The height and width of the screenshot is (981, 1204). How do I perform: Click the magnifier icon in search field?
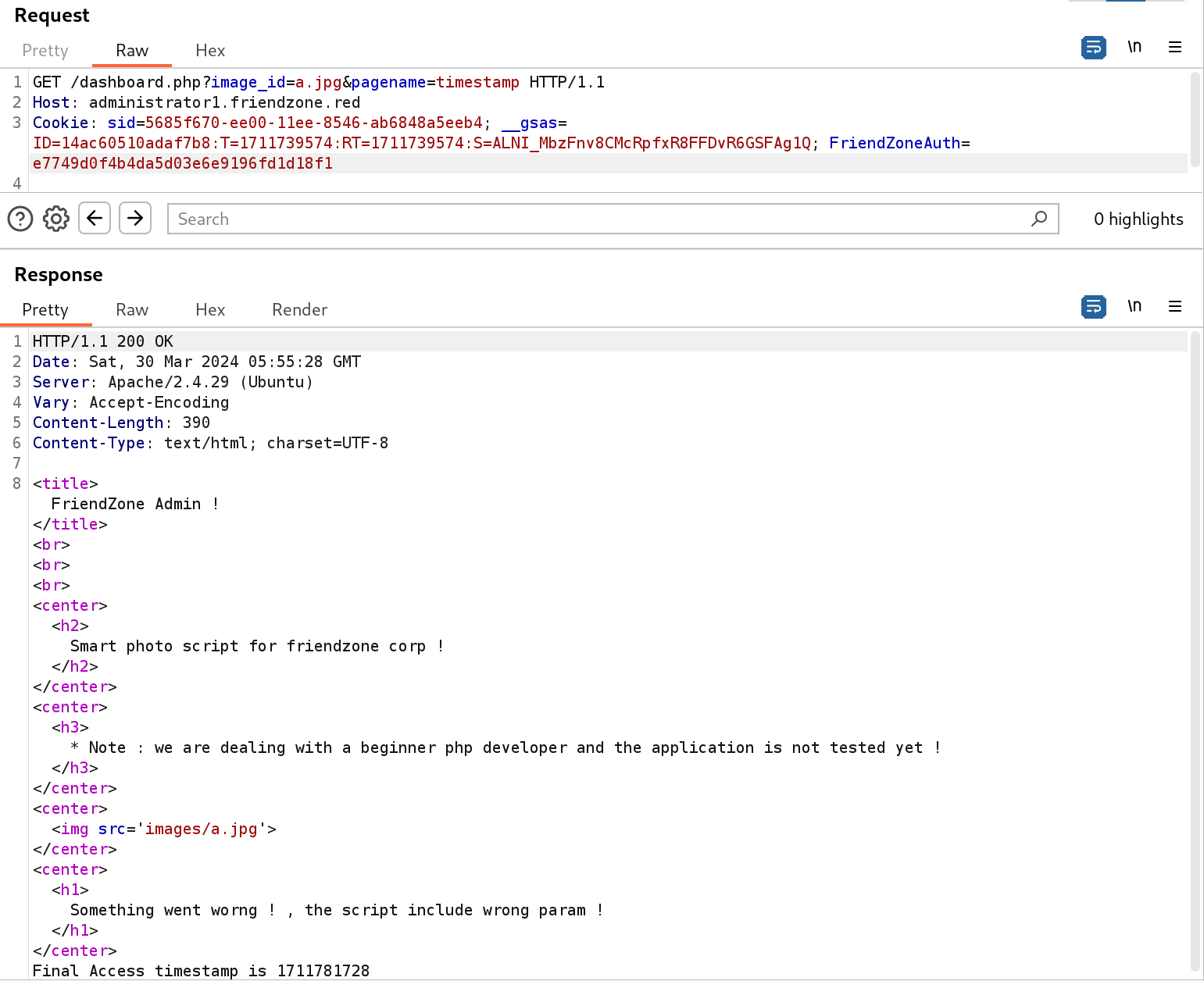tap(1039, 219)
